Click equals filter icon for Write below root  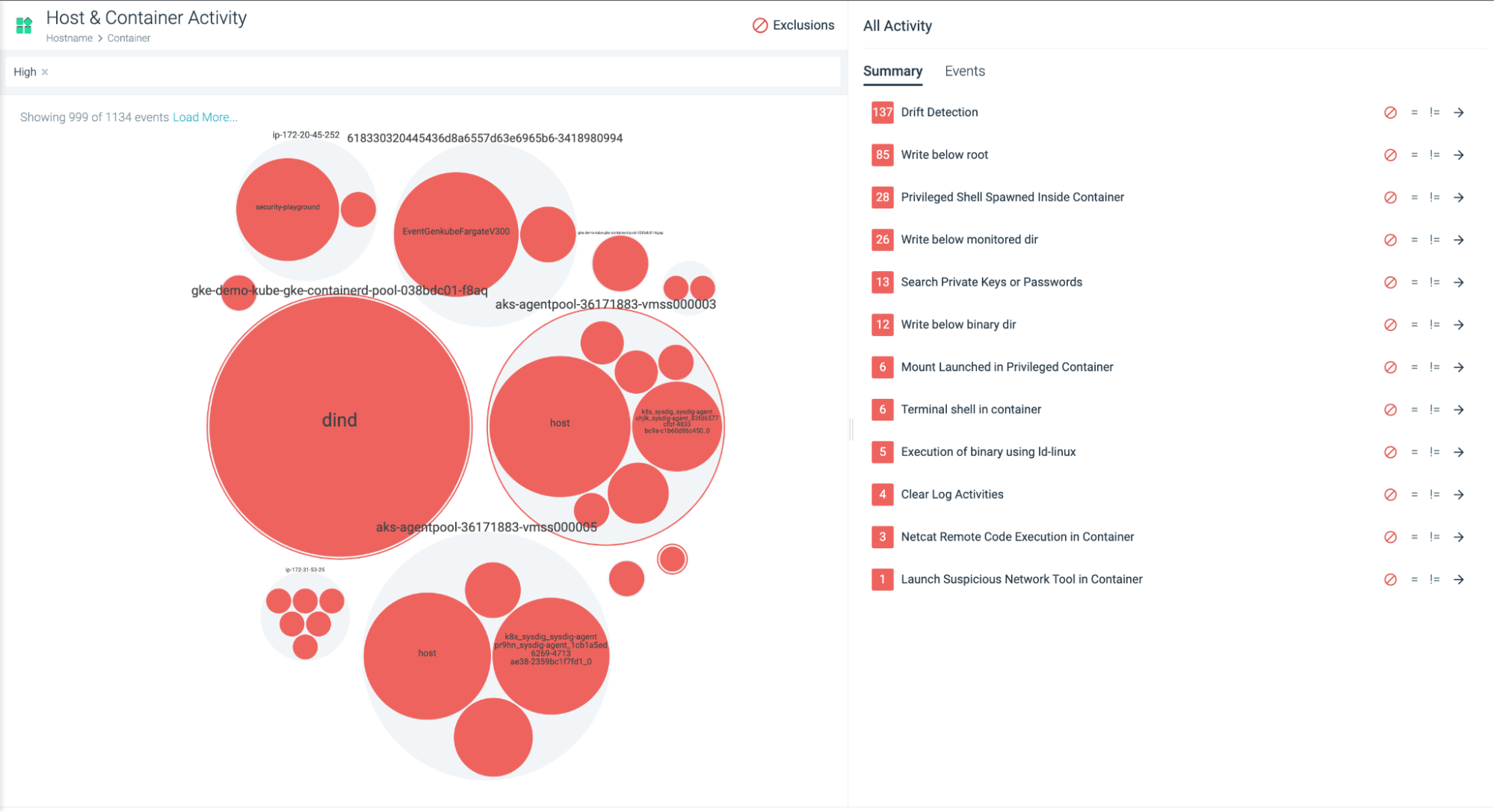pos(1414,155)
